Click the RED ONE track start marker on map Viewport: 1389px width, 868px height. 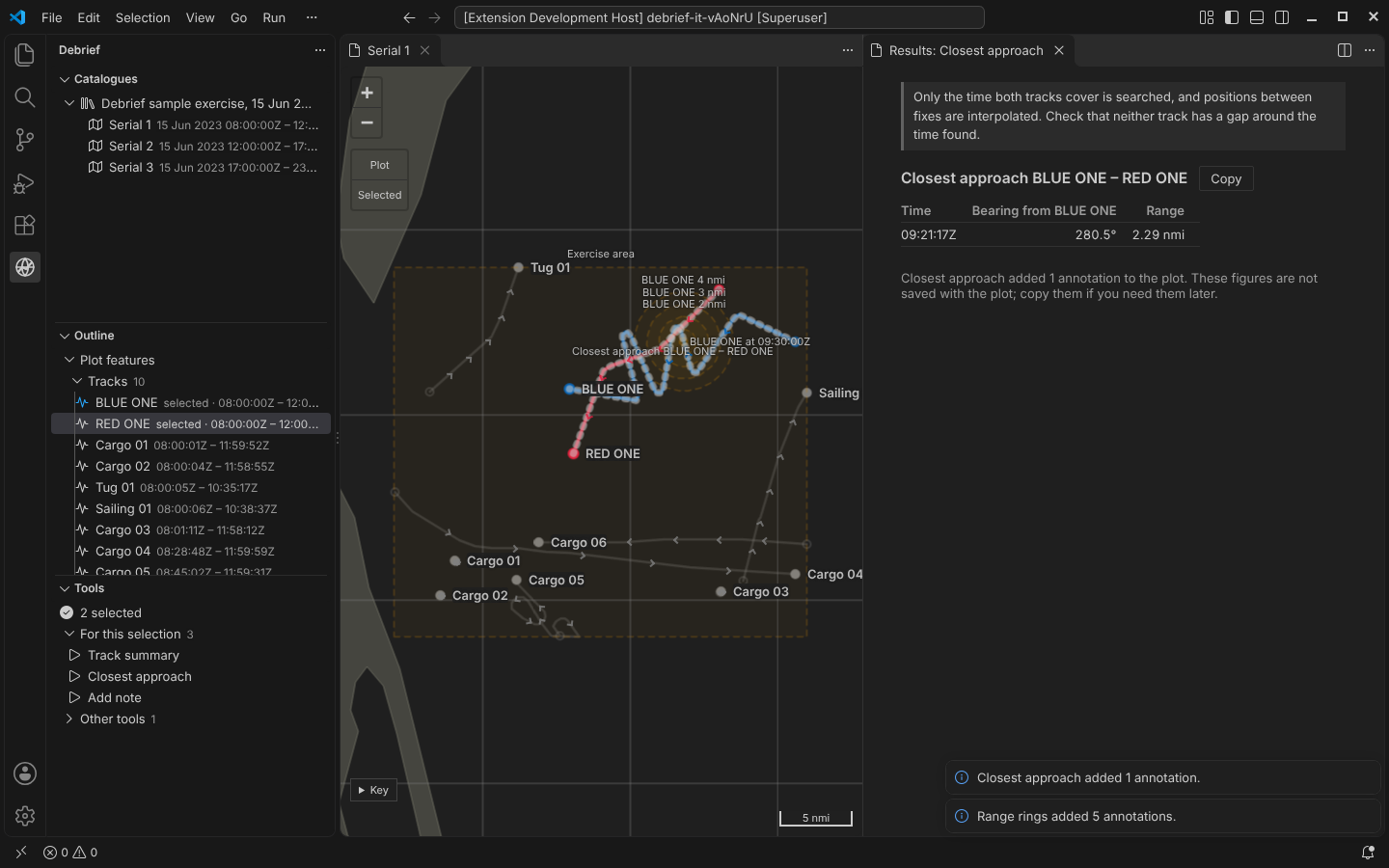574,453
